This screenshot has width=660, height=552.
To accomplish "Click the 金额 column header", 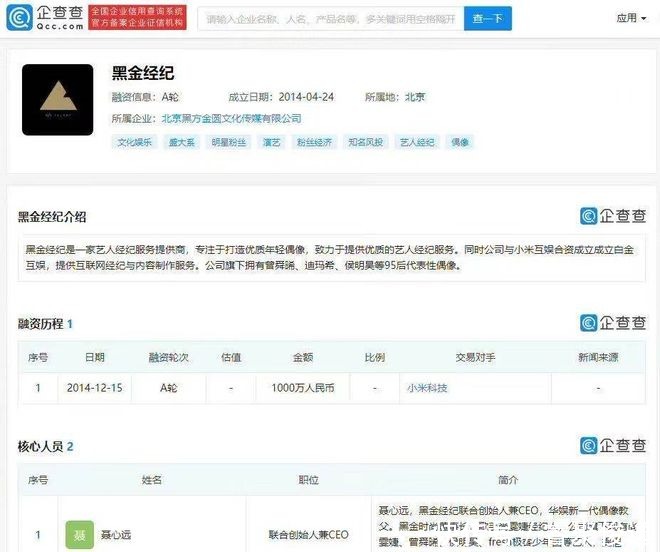I will [x=303, y=357].
